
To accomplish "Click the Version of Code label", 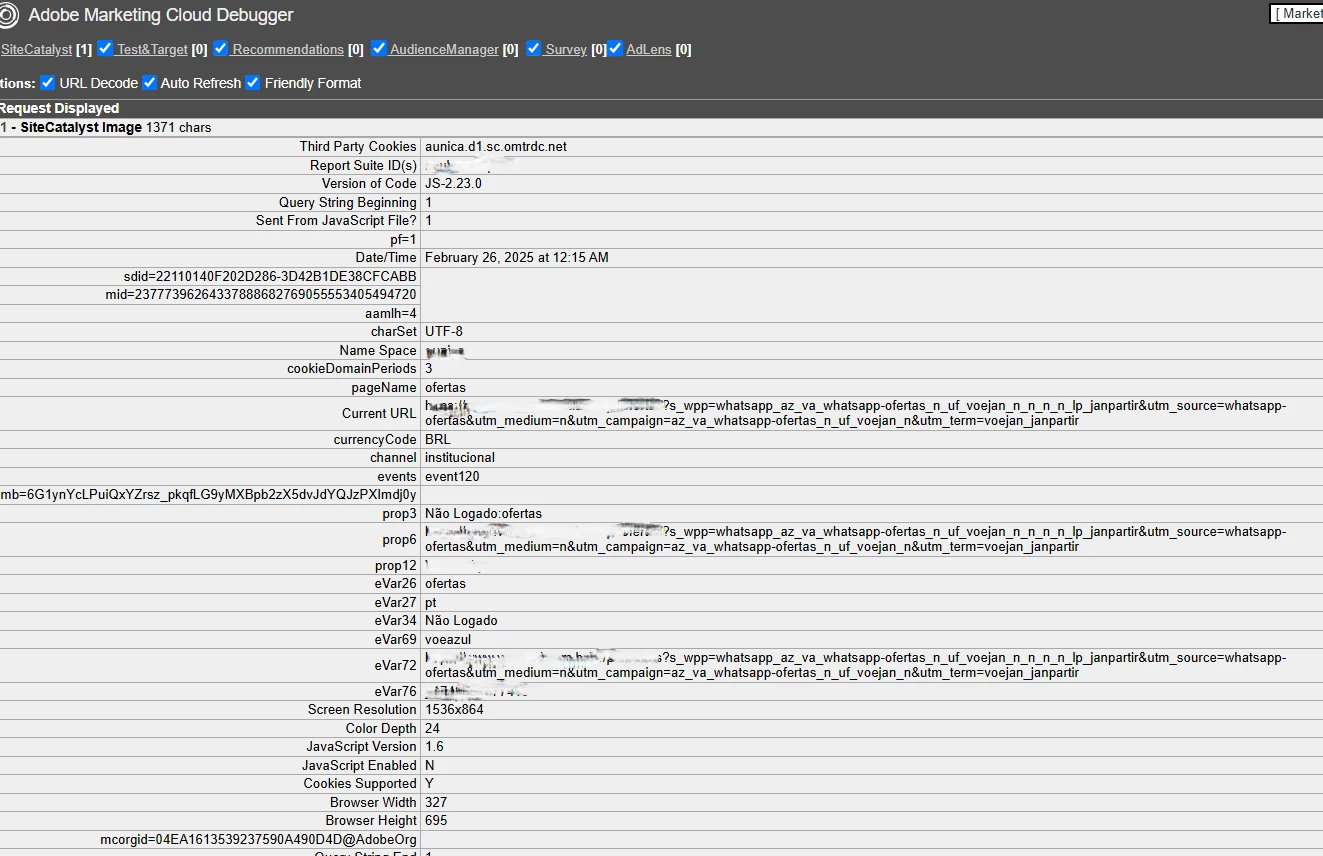I will 369,183.
